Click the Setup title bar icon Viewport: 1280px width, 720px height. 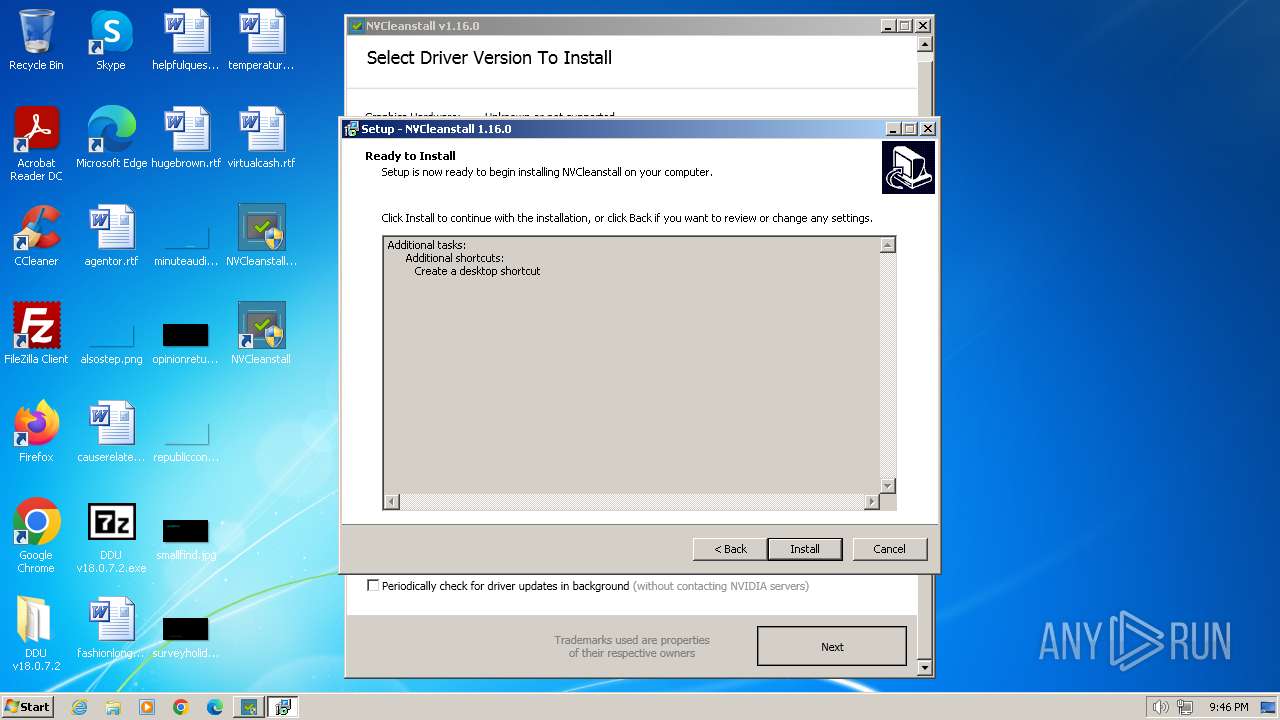pyautogui.click(x=351, y=129)
